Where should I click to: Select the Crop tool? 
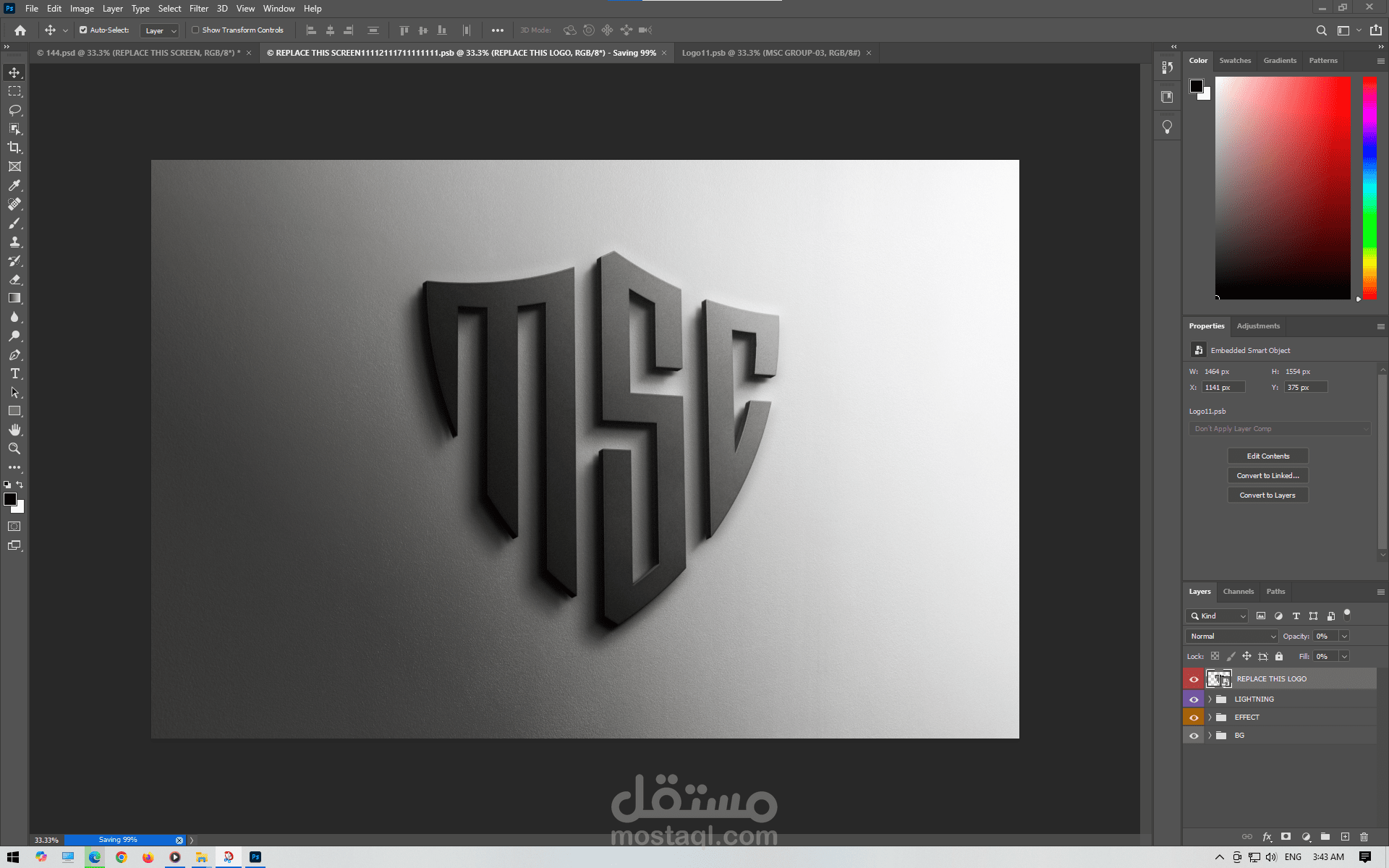point(14,148)
